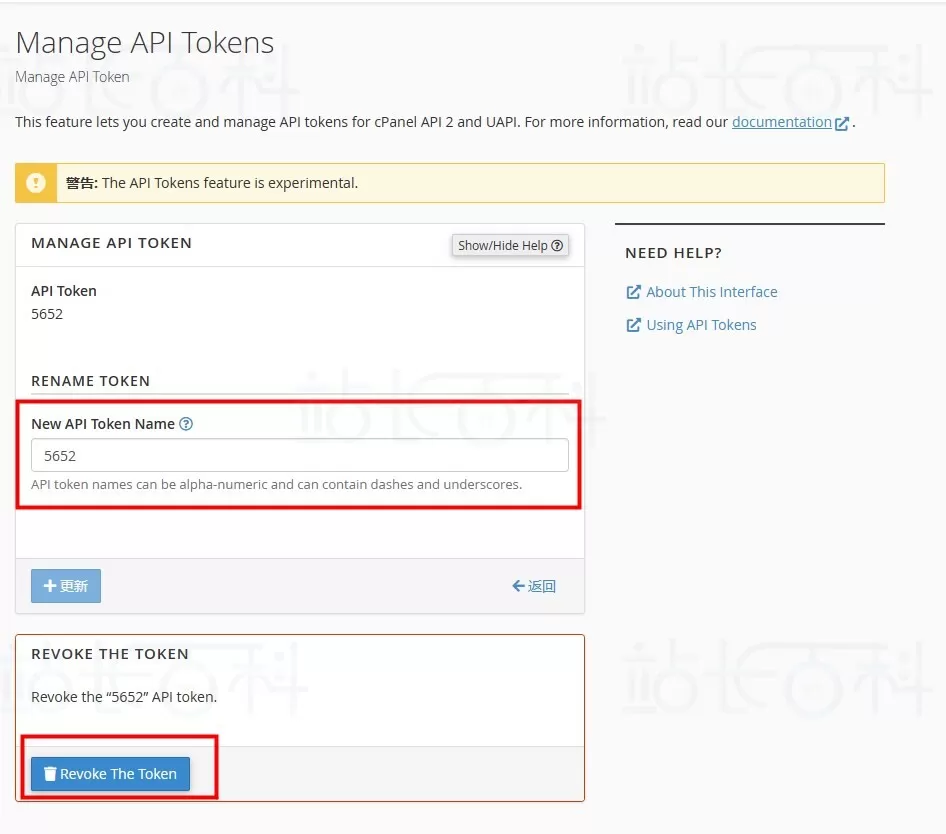Open the documentation link
Image resolution: width=946 pixels, height=834 pixels.
(x=781, y=122)
